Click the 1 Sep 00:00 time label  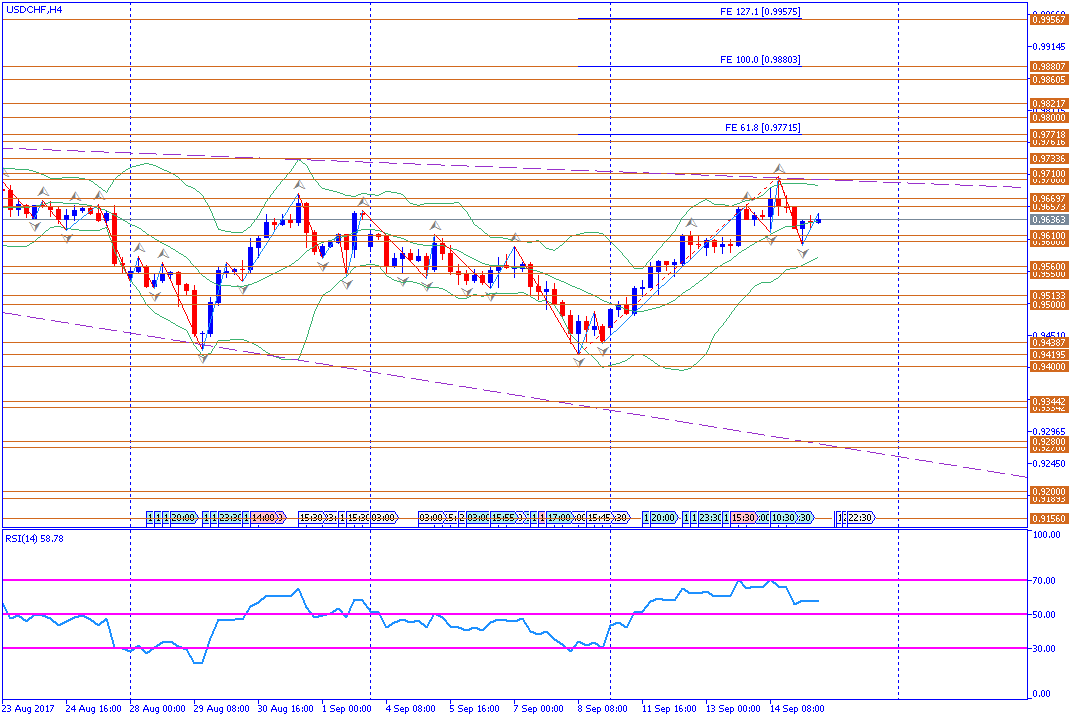coord(347,708)
